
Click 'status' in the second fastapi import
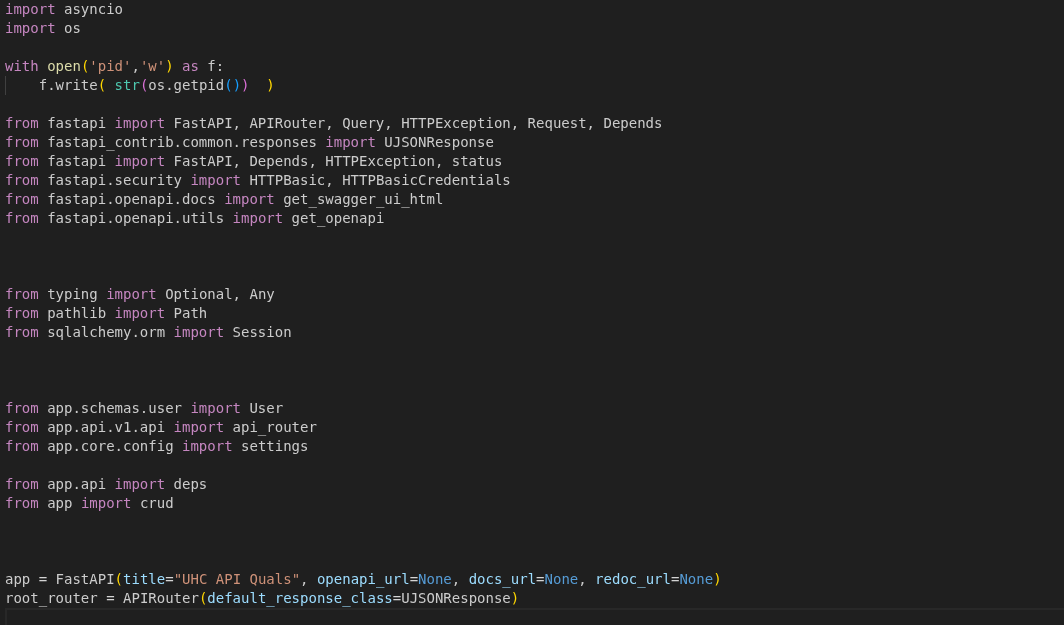(x=477, y=162)
